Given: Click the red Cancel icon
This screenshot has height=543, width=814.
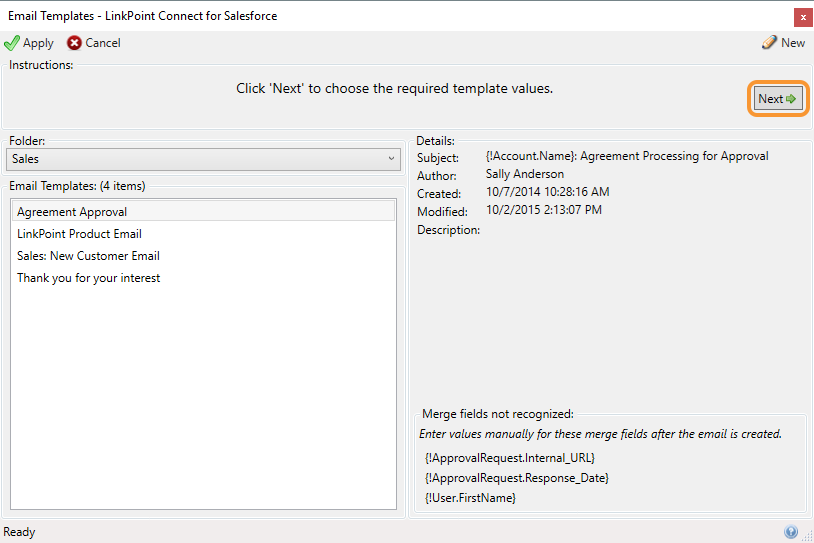Looking at the screenshot, I should point(74,43).
